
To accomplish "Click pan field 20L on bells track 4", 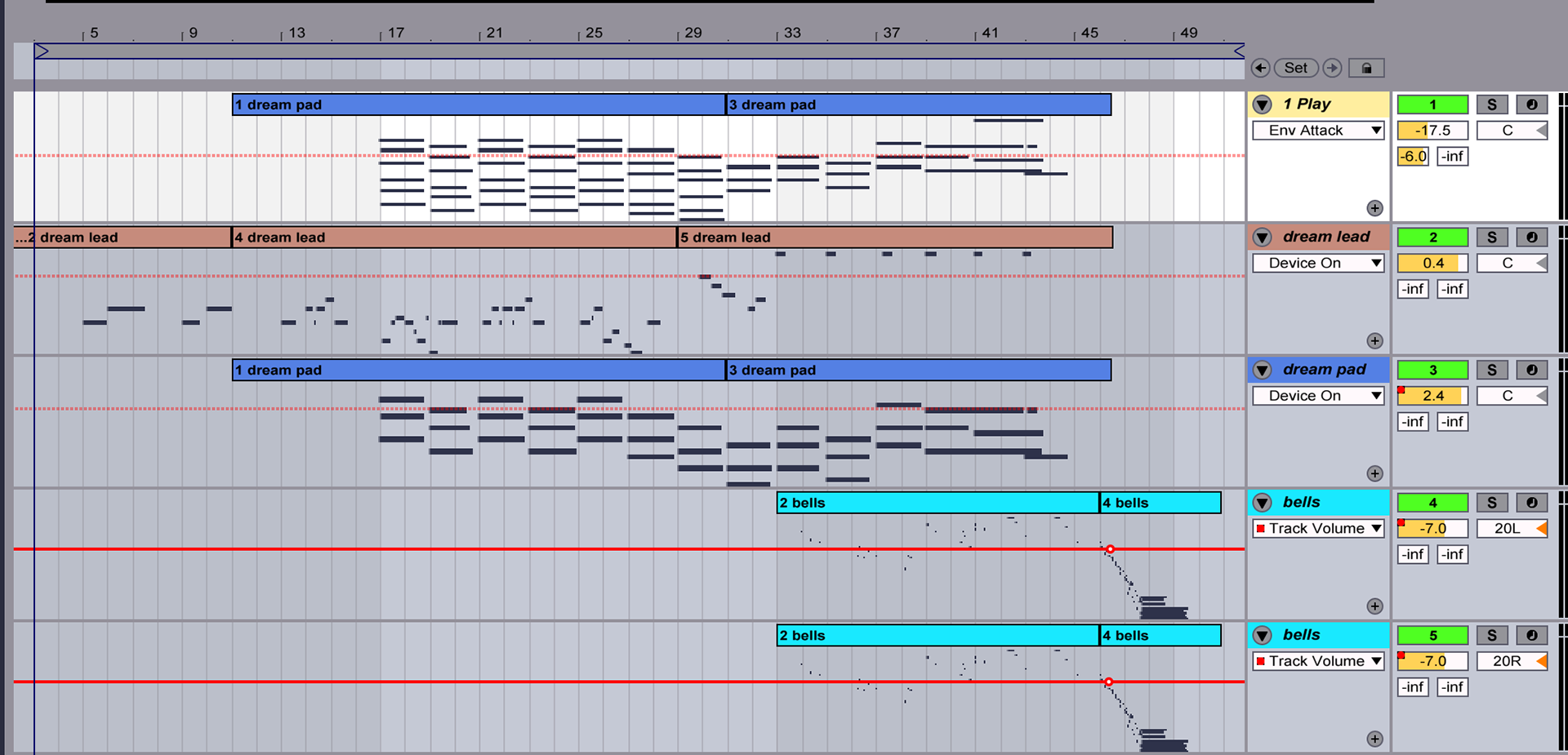I will [1512, 528].
